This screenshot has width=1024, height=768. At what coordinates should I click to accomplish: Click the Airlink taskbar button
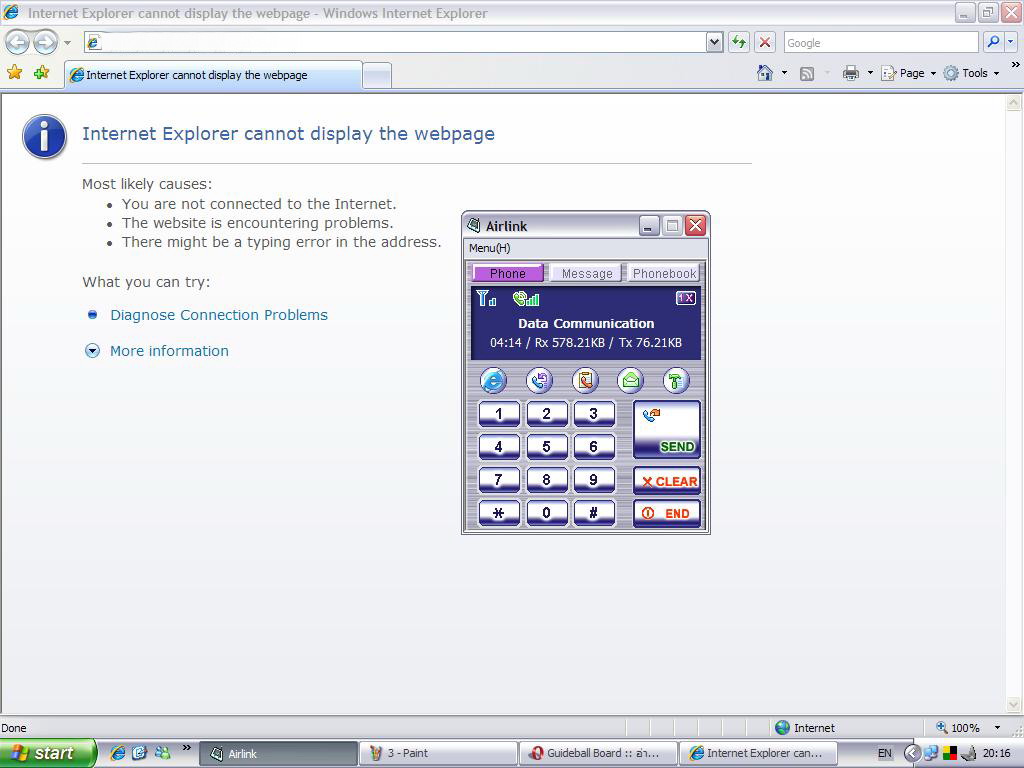pos(278,753)
